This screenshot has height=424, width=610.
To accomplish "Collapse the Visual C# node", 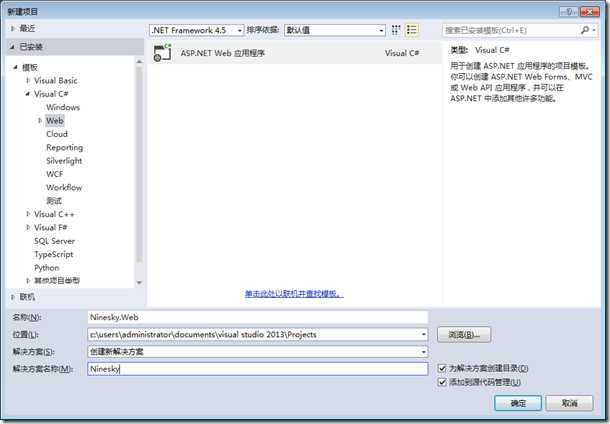I will (28, 94).
